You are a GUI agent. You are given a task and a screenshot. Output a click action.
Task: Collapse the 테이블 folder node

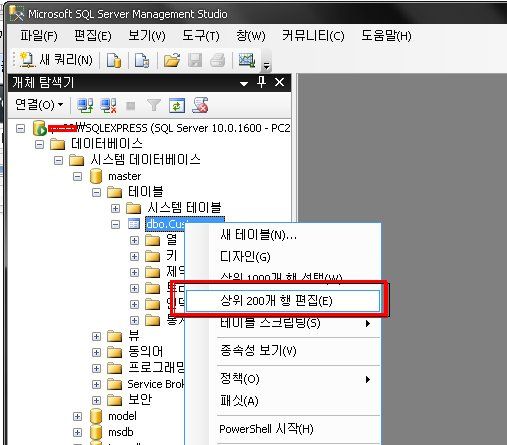point(96,192)
